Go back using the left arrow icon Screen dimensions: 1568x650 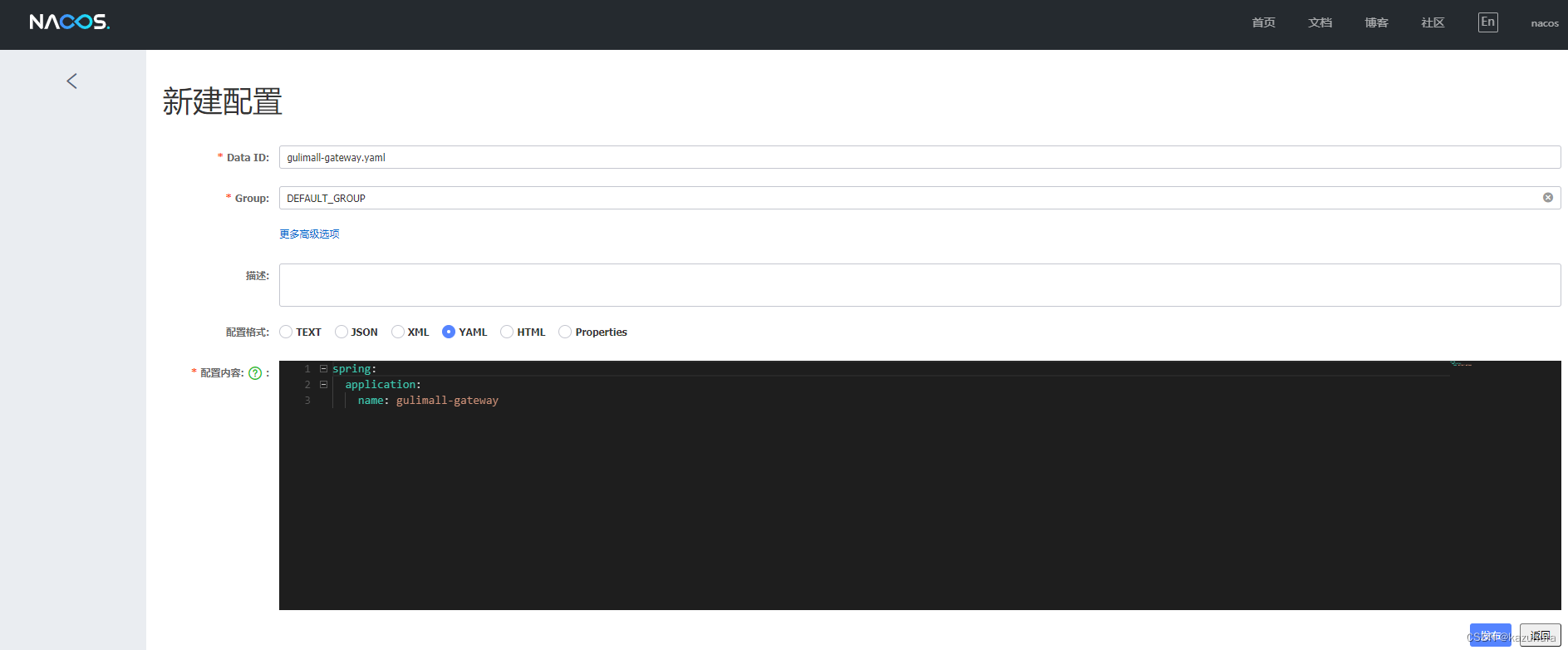click(72, 81)
